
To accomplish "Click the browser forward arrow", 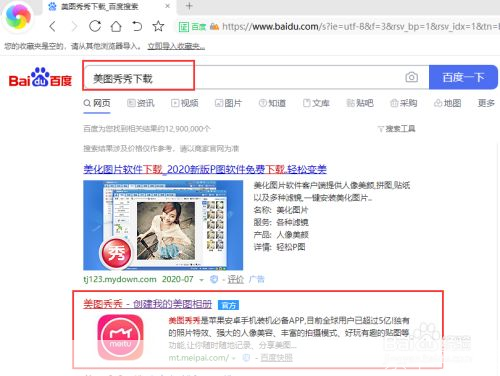I will [74, 26].
